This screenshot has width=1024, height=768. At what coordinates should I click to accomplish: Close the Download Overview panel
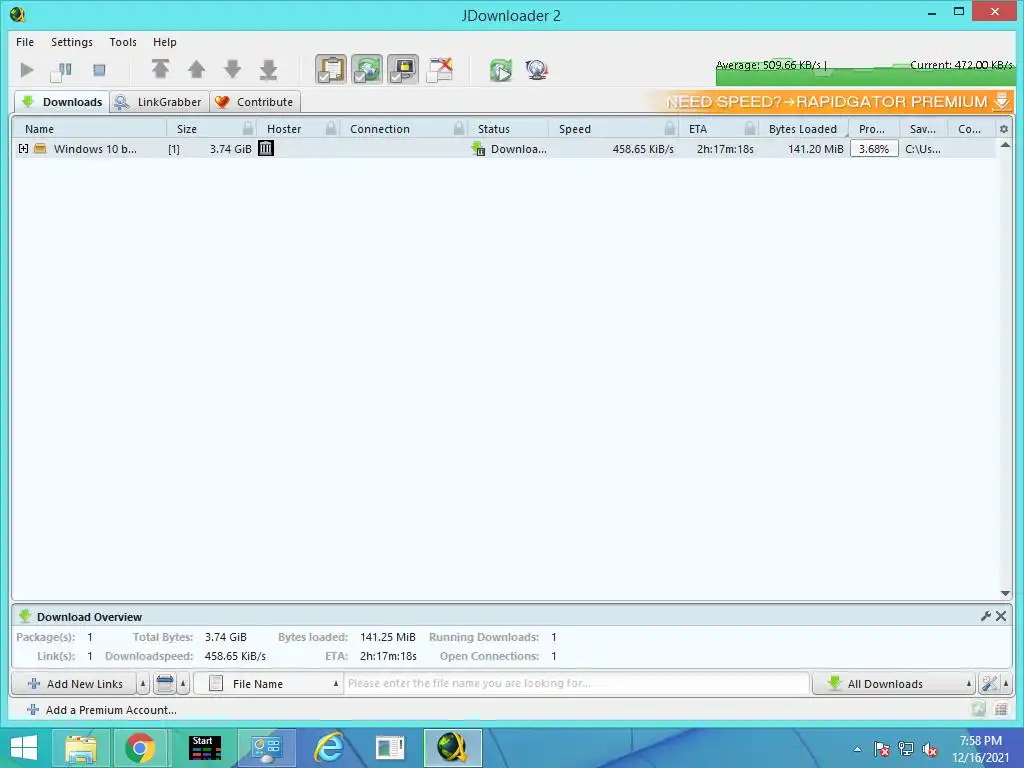1001,616
